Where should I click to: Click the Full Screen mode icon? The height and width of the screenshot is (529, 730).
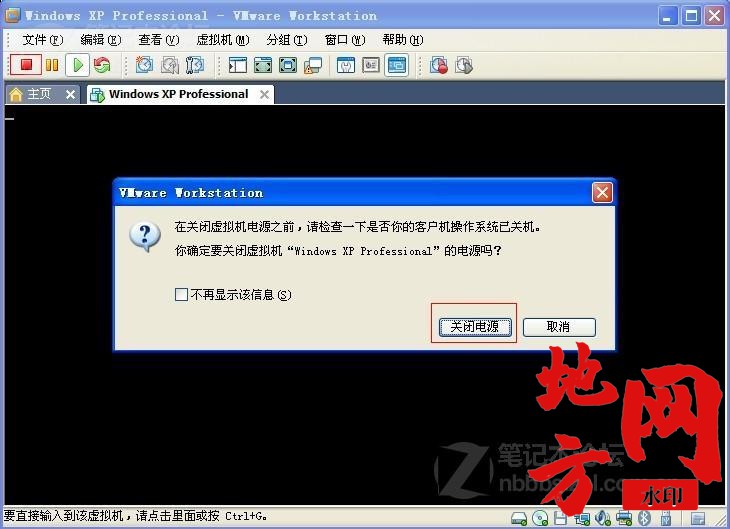pos(288,65)
